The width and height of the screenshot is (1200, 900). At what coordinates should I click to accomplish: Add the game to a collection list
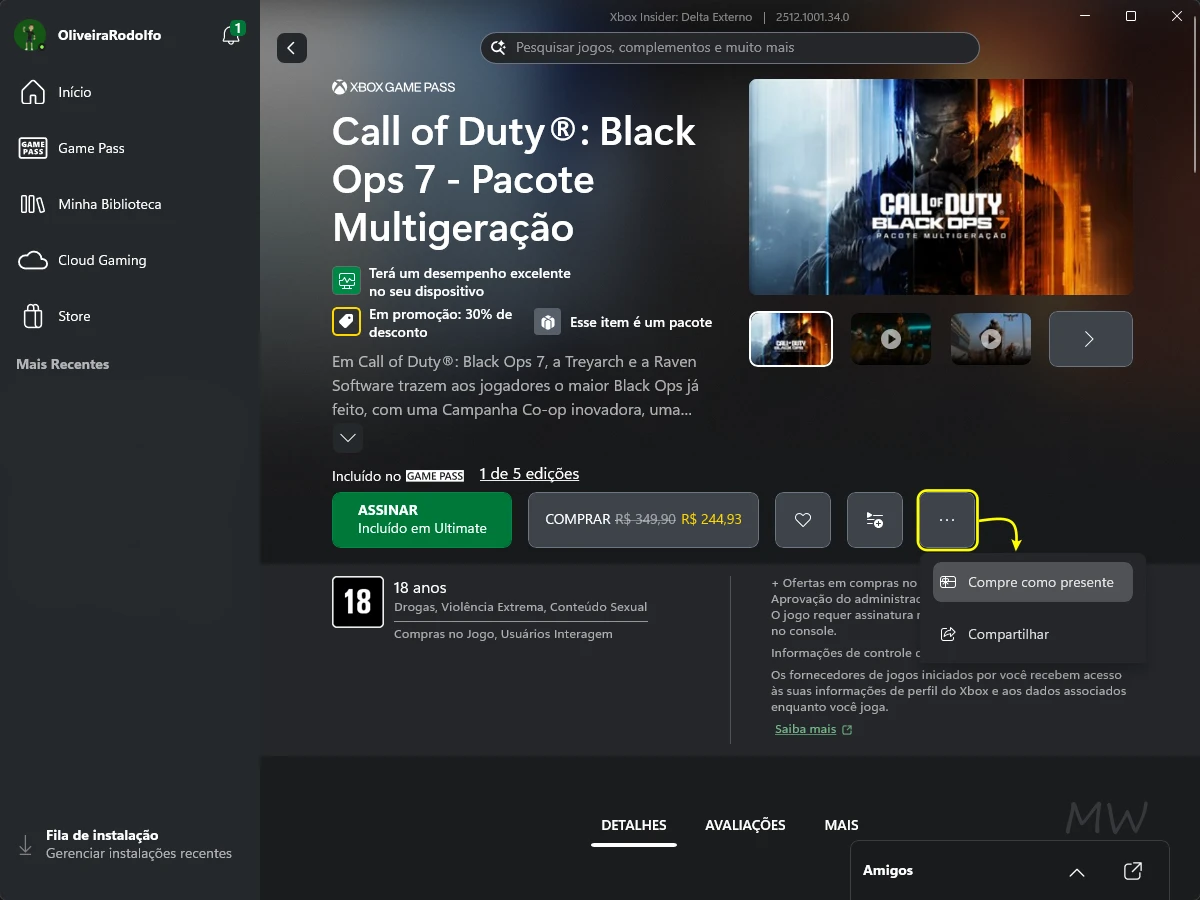coord(874,520)
